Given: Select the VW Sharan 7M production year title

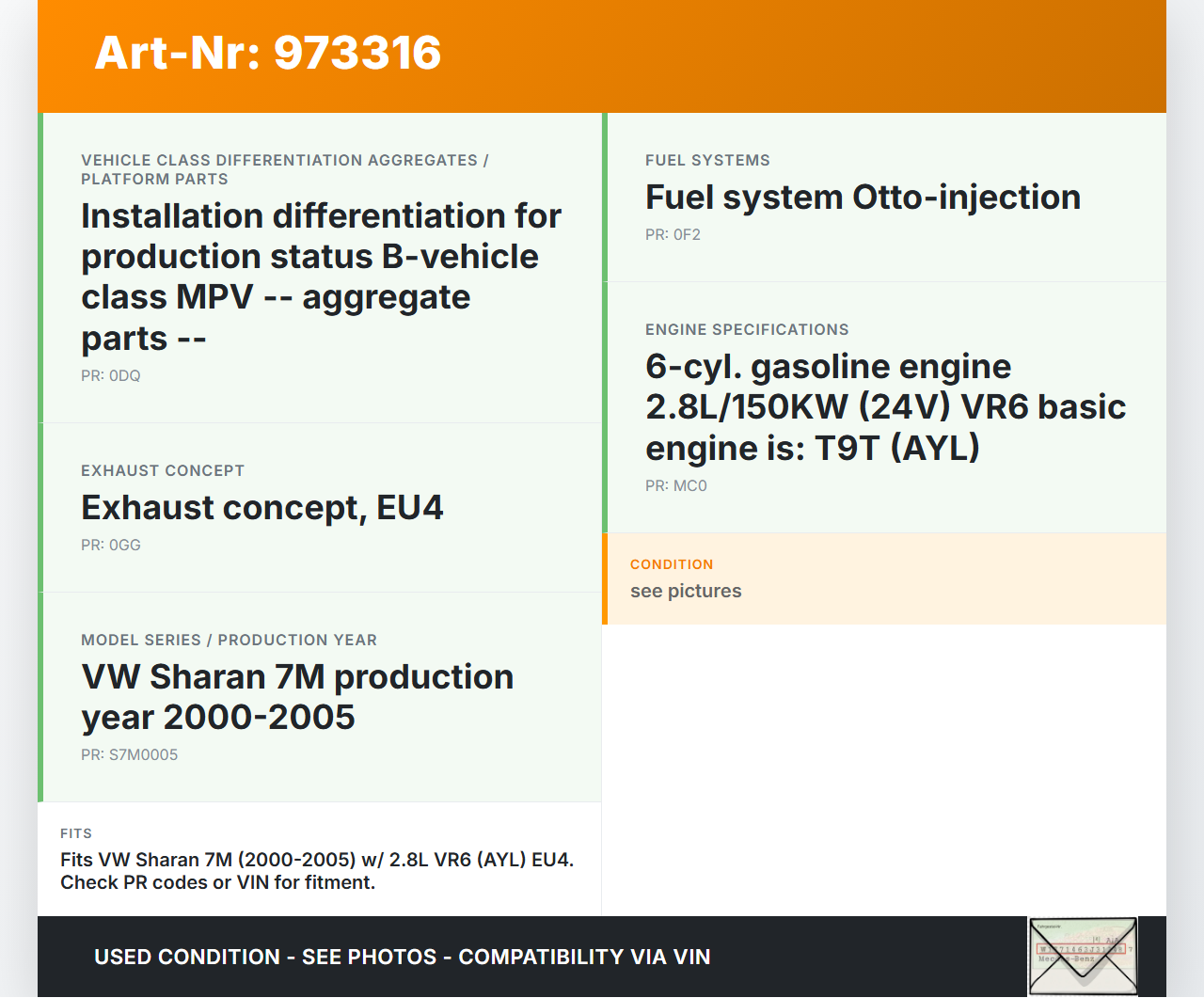Looking at the screenshot, I should 297,697.
